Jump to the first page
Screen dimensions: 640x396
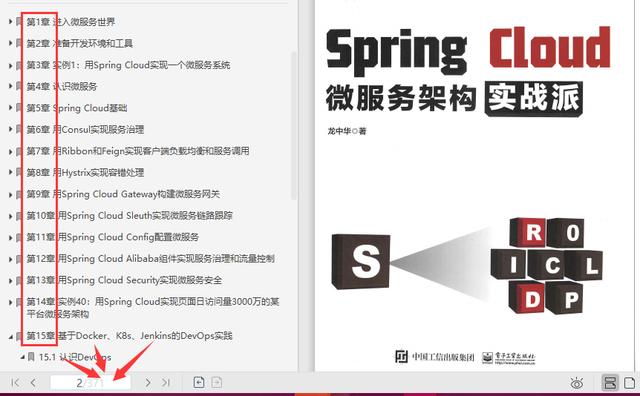(x=15, y=383)
